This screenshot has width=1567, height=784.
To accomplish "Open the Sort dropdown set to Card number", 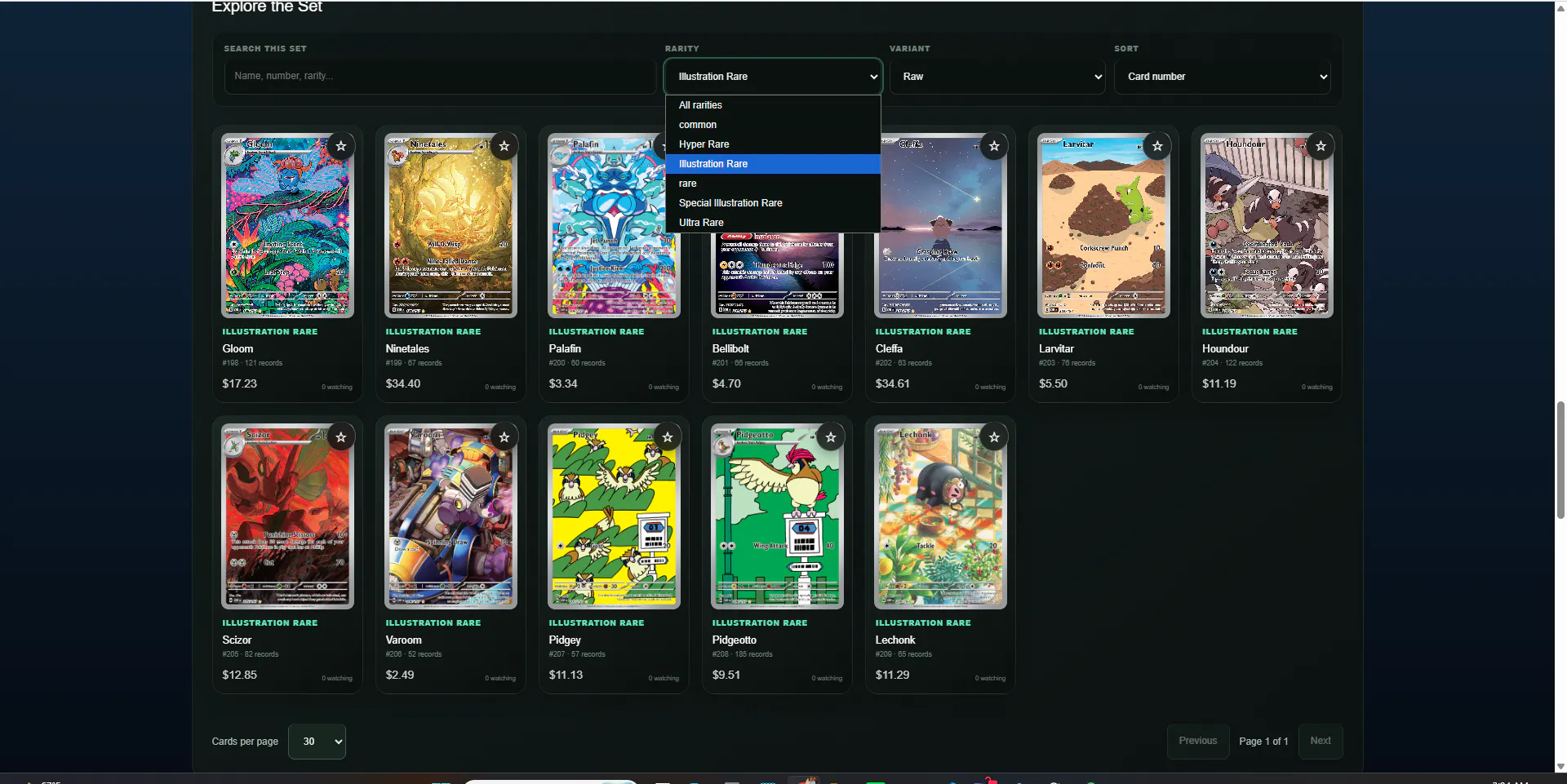I will coord(1223,77).
